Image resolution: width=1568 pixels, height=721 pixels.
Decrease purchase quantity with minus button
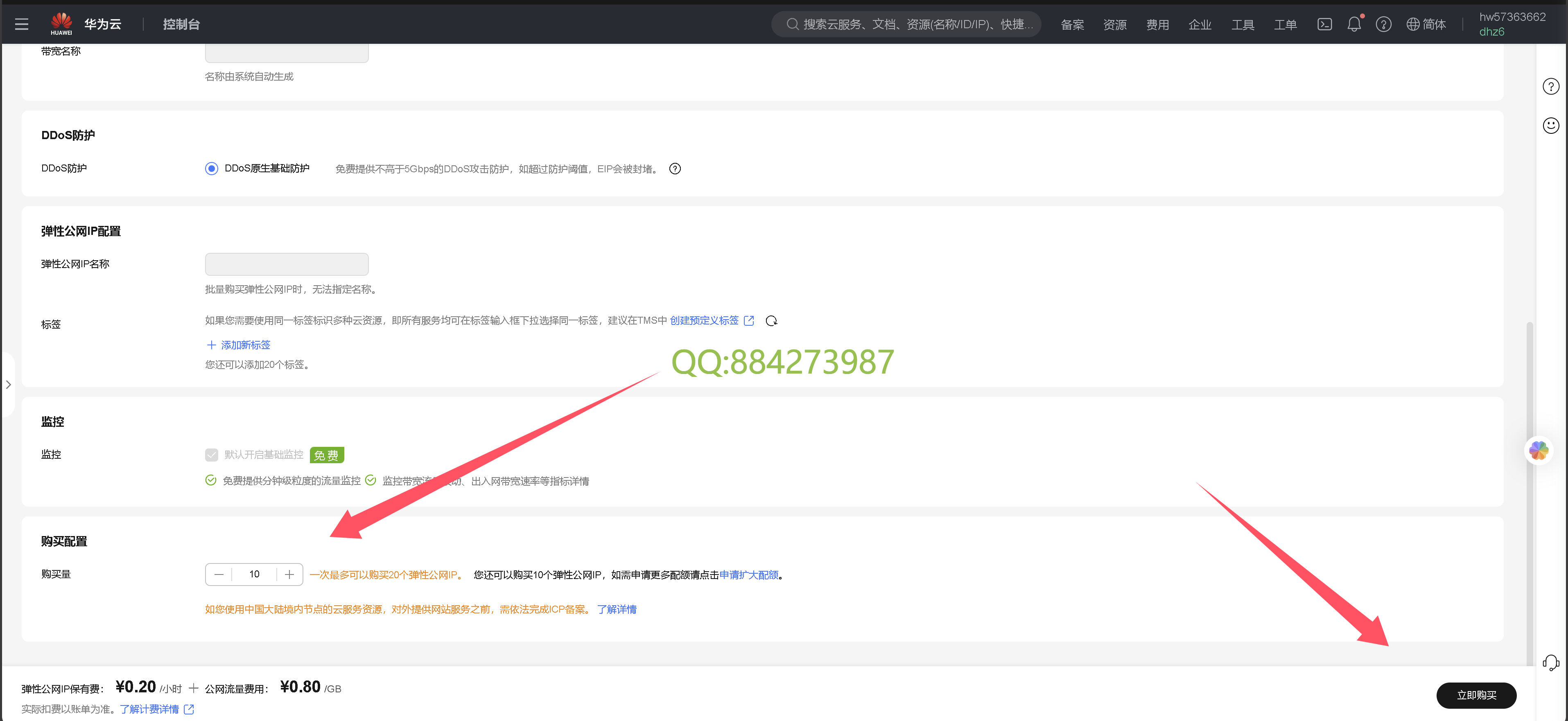pos(219,575)
